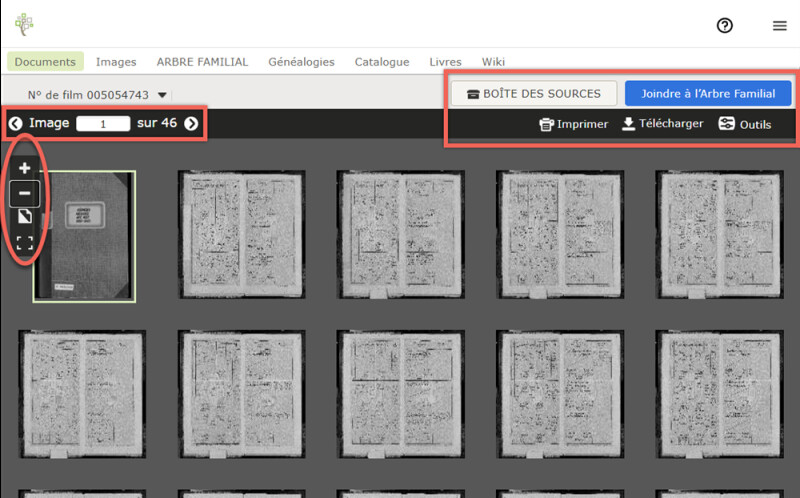This screenshot has height=498, width=800.
Task: Expand the N° de film dropdown arrow
Action: pyautogui.click(x=162, y=95)
